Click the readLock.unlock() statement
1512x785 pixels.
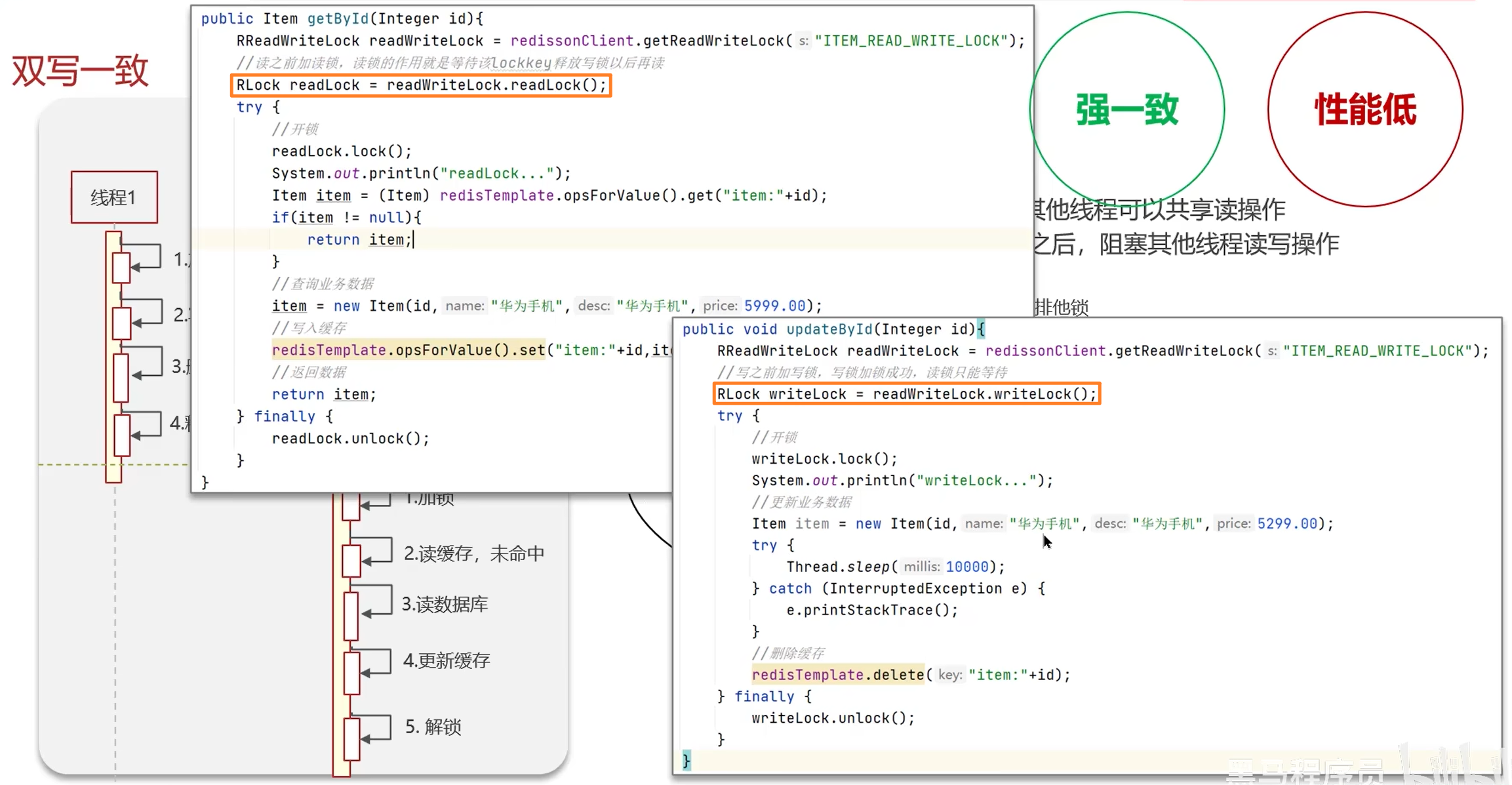(x=350, y=438)
